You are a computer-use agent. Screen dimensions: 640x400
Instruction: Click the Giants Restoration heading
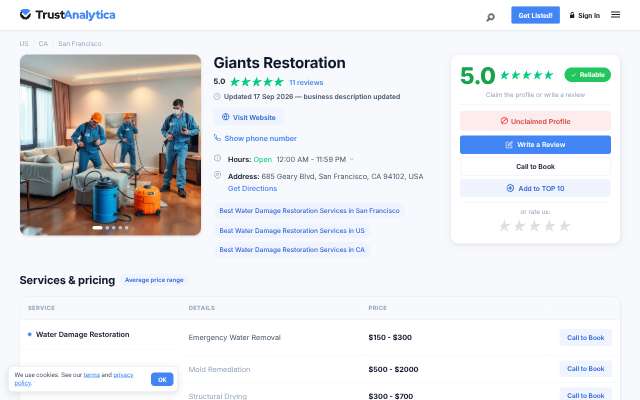click(x=280, y=63)
